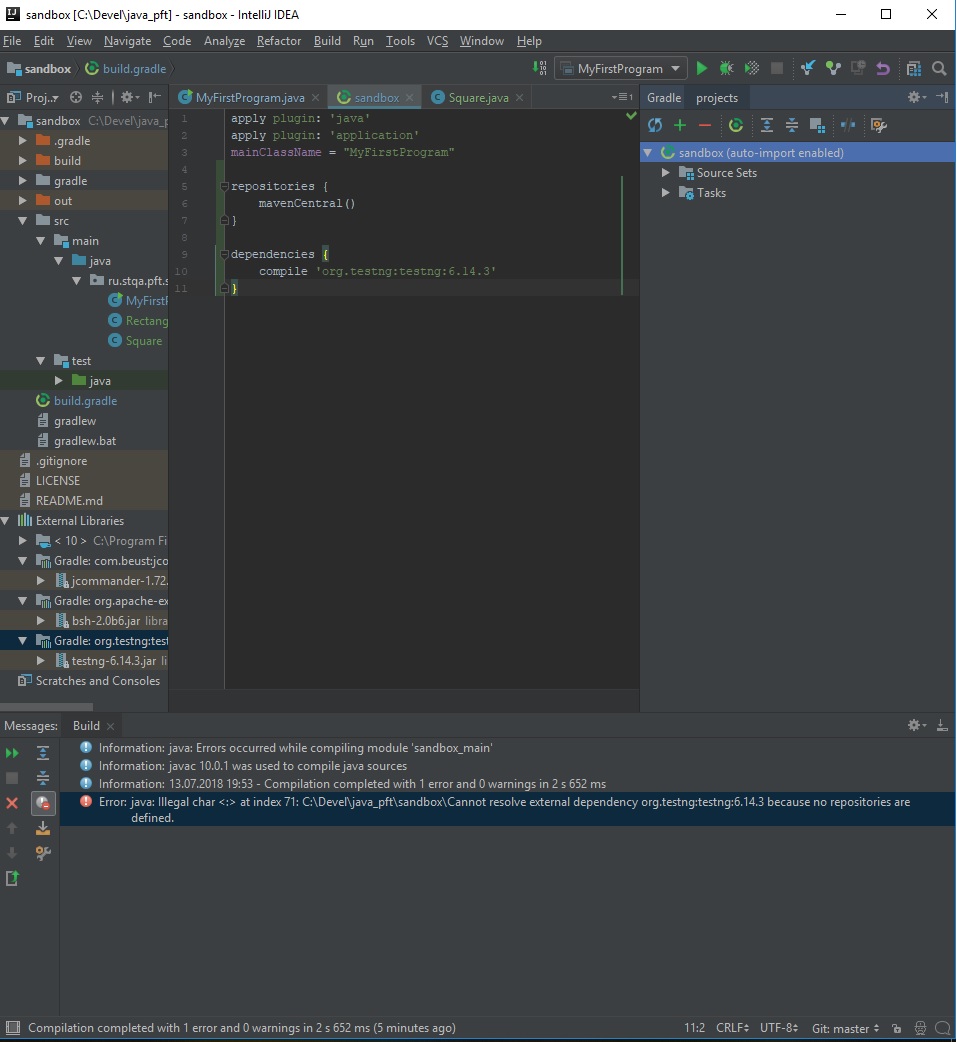This screenshot has width=957, height=1042.
Task: Open Project panel gear settings
Action: [x=129, y=98]
